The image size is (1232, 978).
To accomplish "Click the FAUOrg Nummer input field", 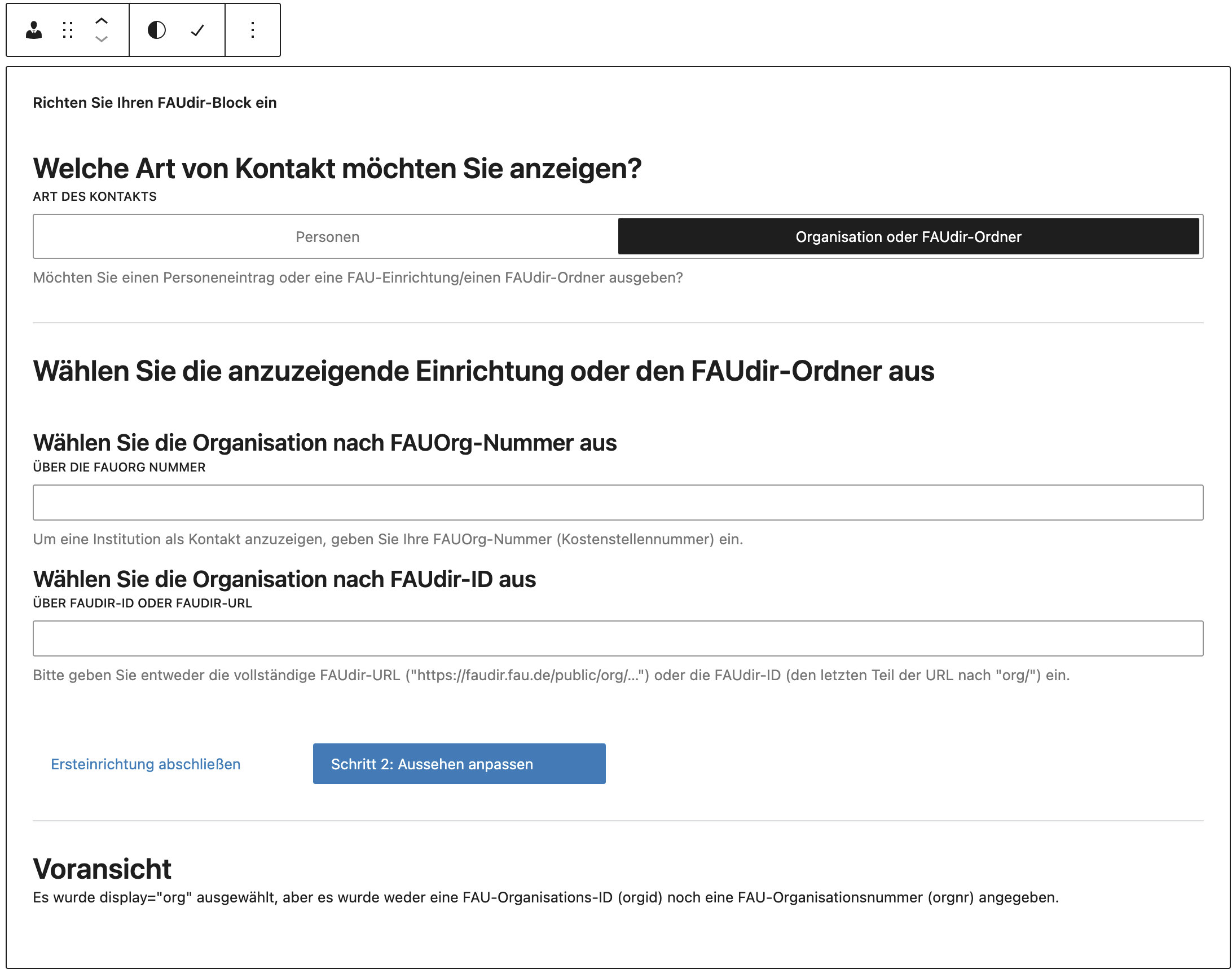I will (x=617, y=502).
